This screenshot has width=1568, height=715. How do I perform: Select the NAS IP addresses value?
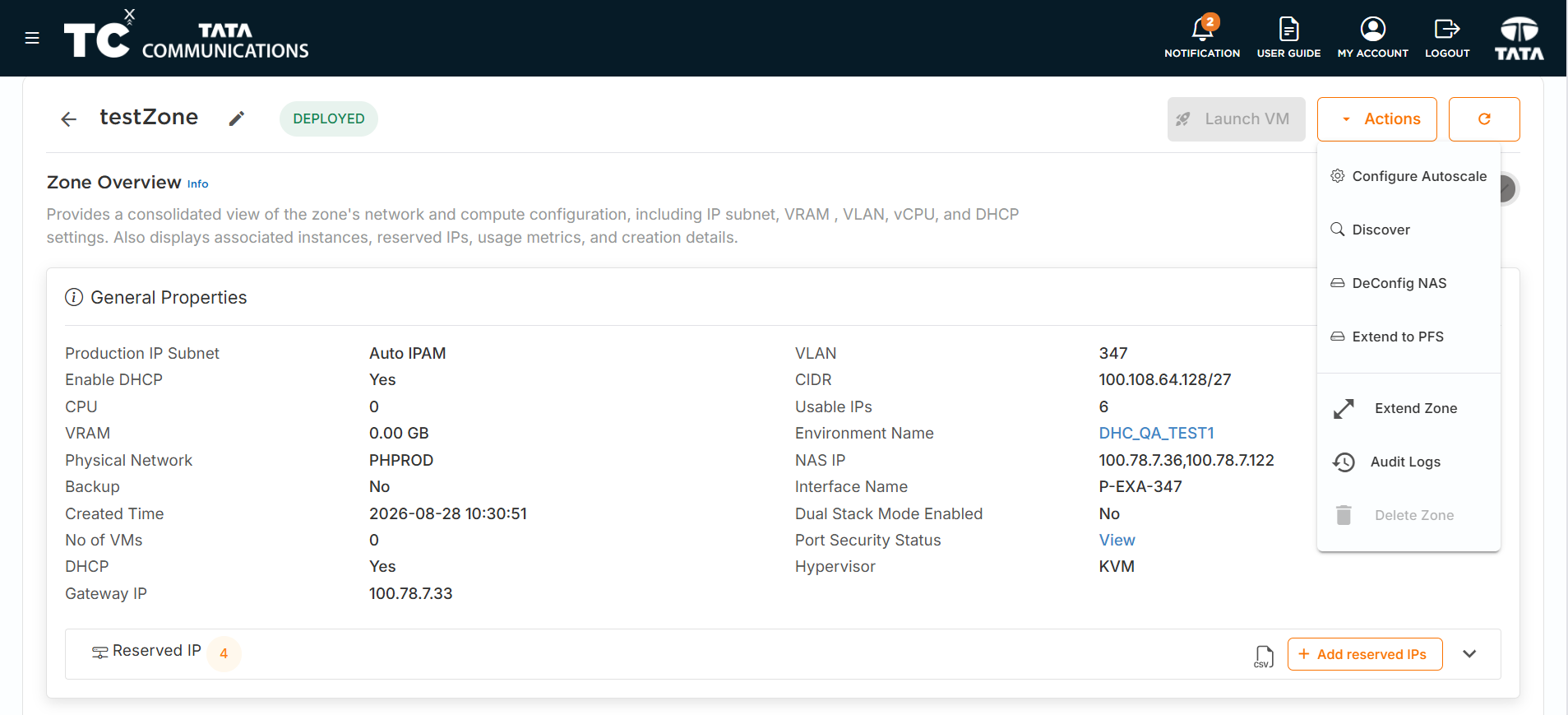[x=1186, y=461]
